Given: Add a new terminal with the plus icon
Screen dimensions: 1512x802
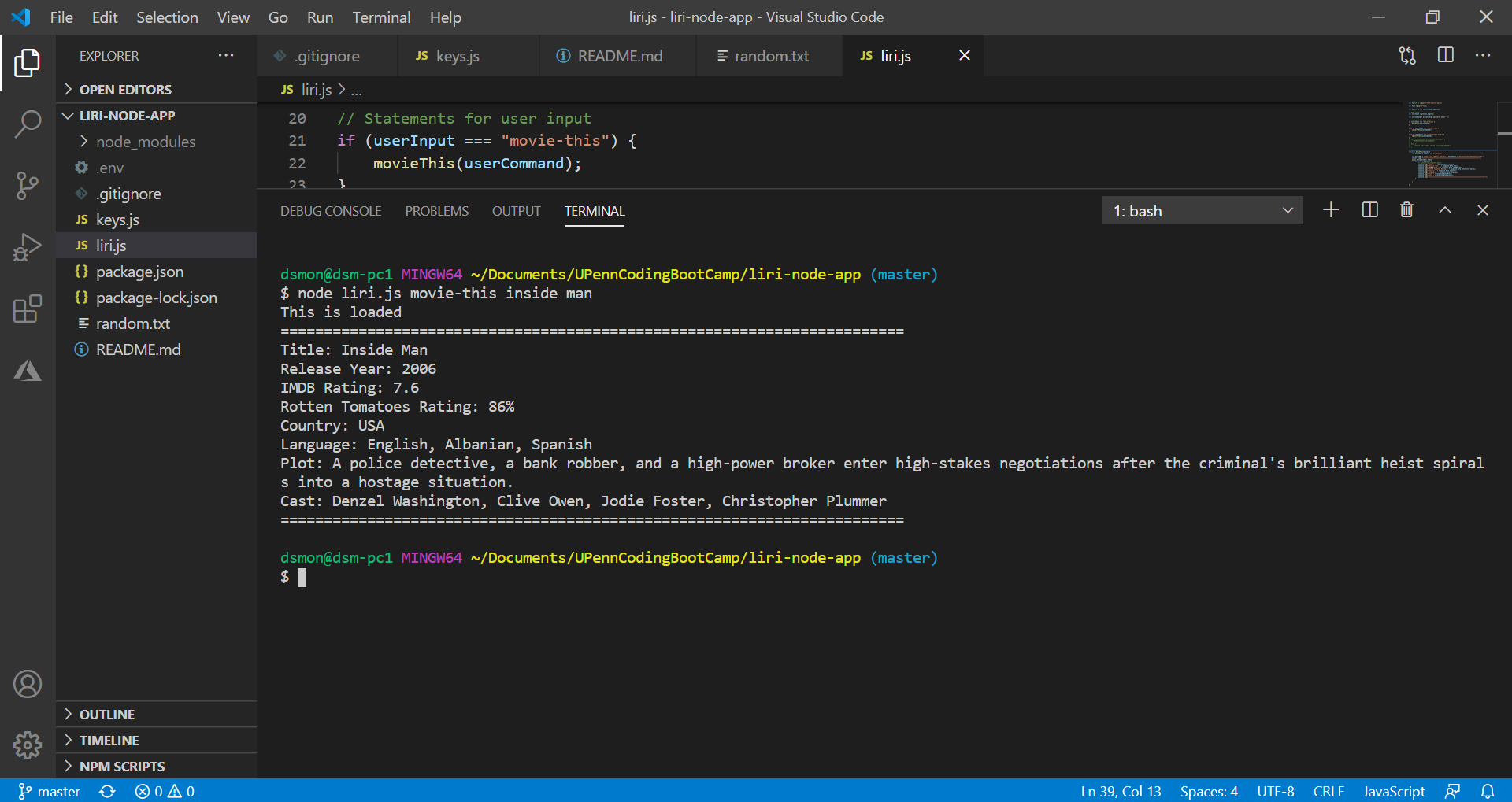Looking at the screenshot, I should click(1331, 210).
